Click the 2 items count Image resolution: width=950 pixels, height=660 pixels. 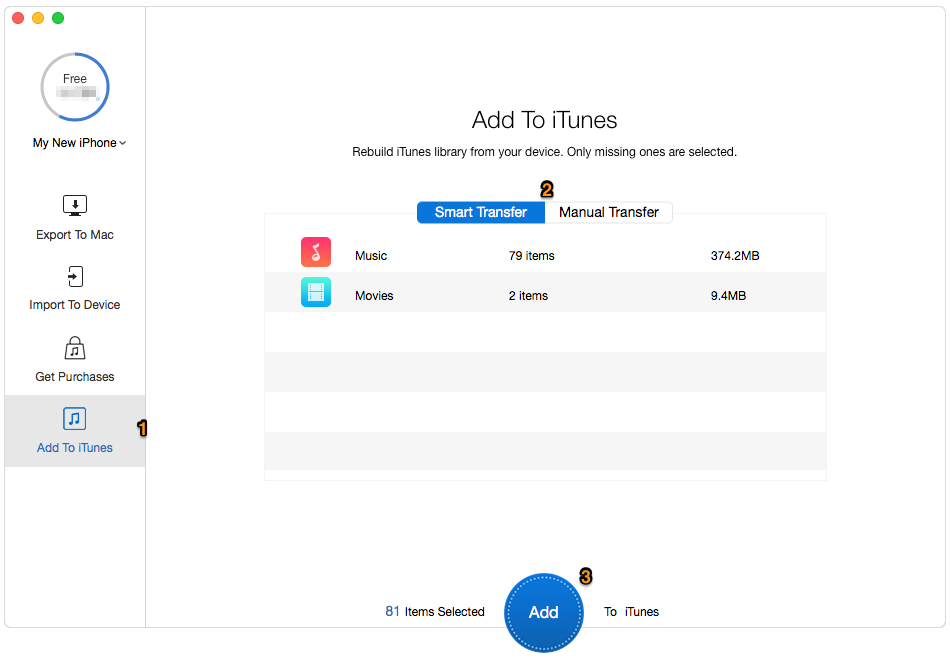point(528,296)
